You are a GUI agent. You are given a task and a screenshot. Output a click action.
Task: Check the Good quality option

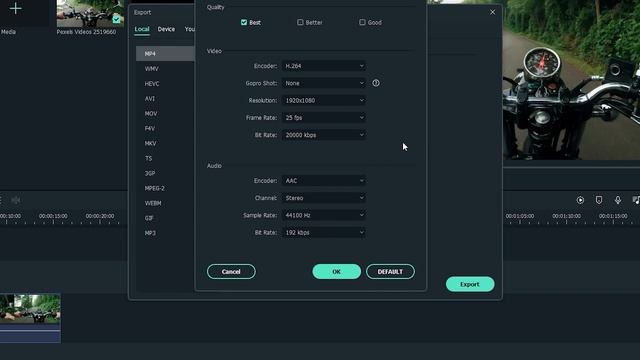click(362, 22)
